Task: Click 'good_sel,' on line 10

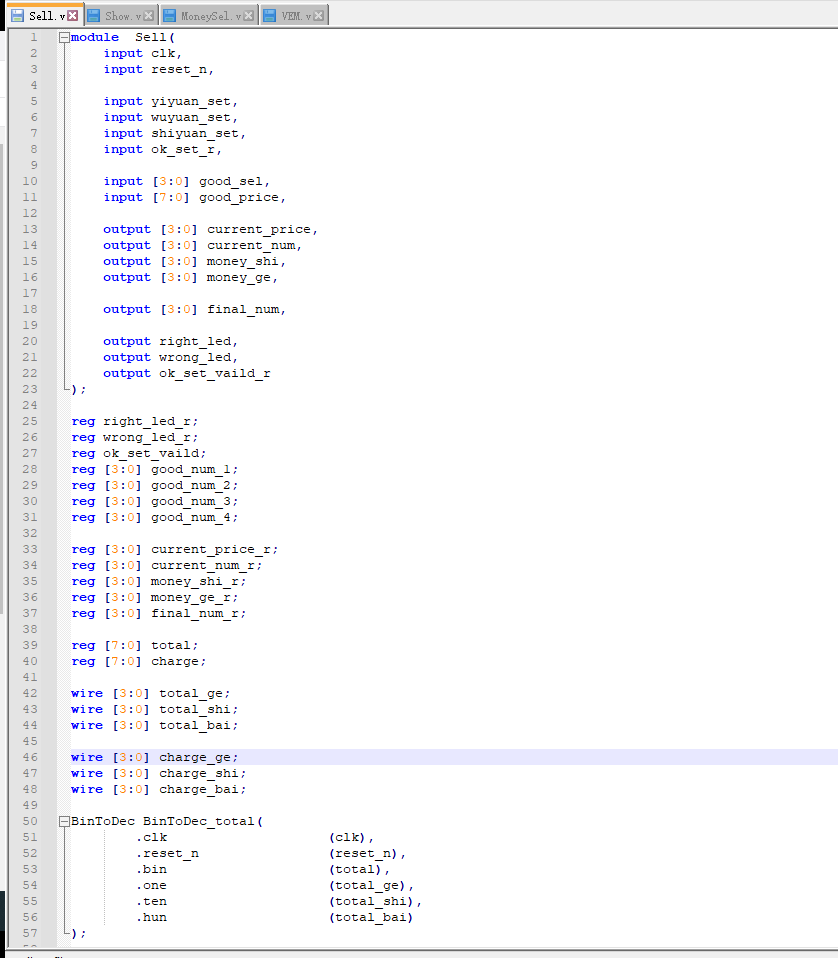Action: tap(234, 181)
